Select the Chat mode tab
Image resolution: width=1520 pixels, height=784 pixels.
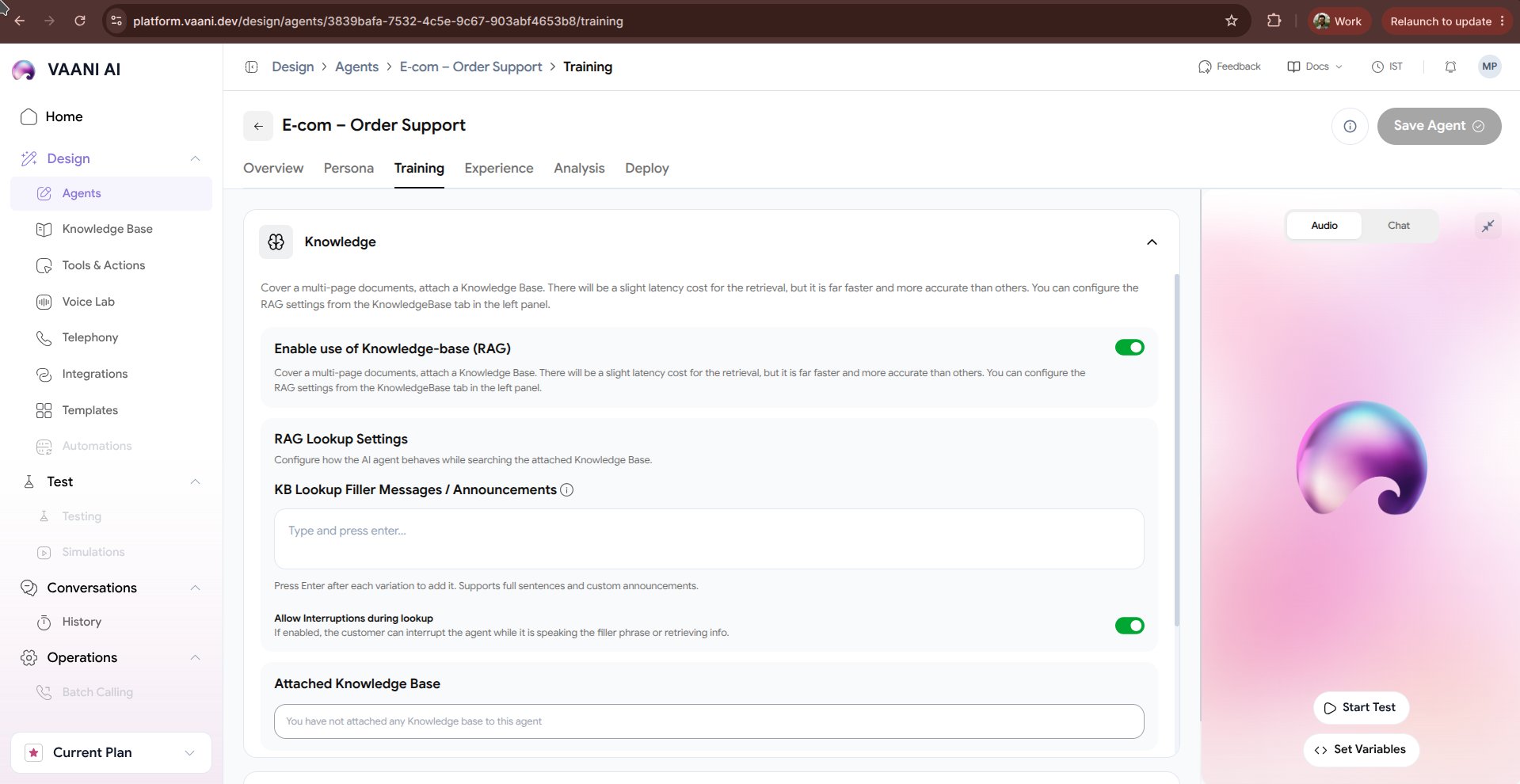tap(1399, 226)
